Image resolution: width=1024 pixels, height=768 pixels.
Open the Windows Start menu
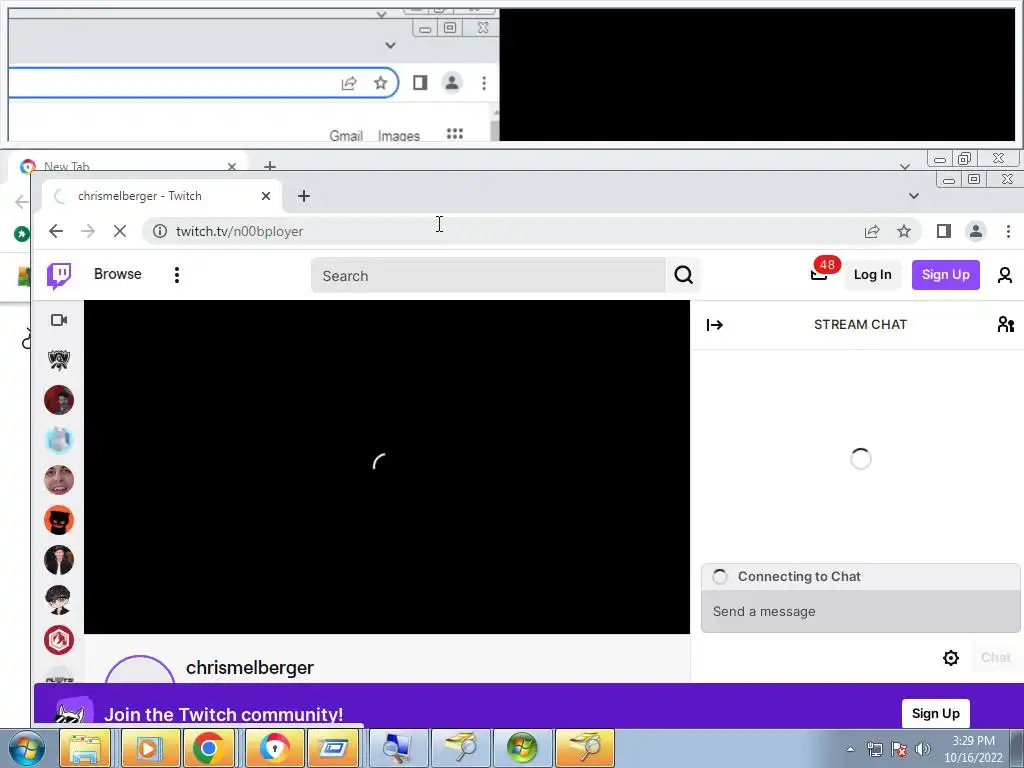26,748
